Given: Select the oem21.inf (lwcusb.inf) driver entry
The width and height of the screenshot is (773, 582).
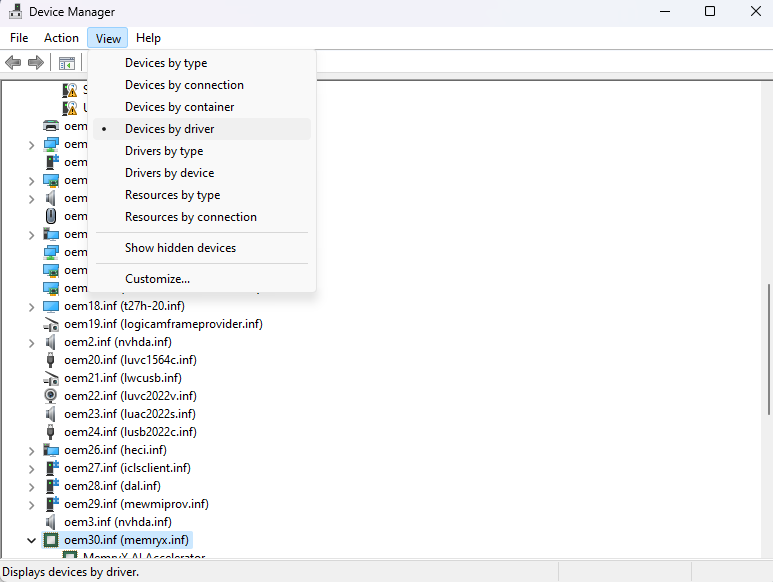Looking at the screenshot, I should point(122,378).
